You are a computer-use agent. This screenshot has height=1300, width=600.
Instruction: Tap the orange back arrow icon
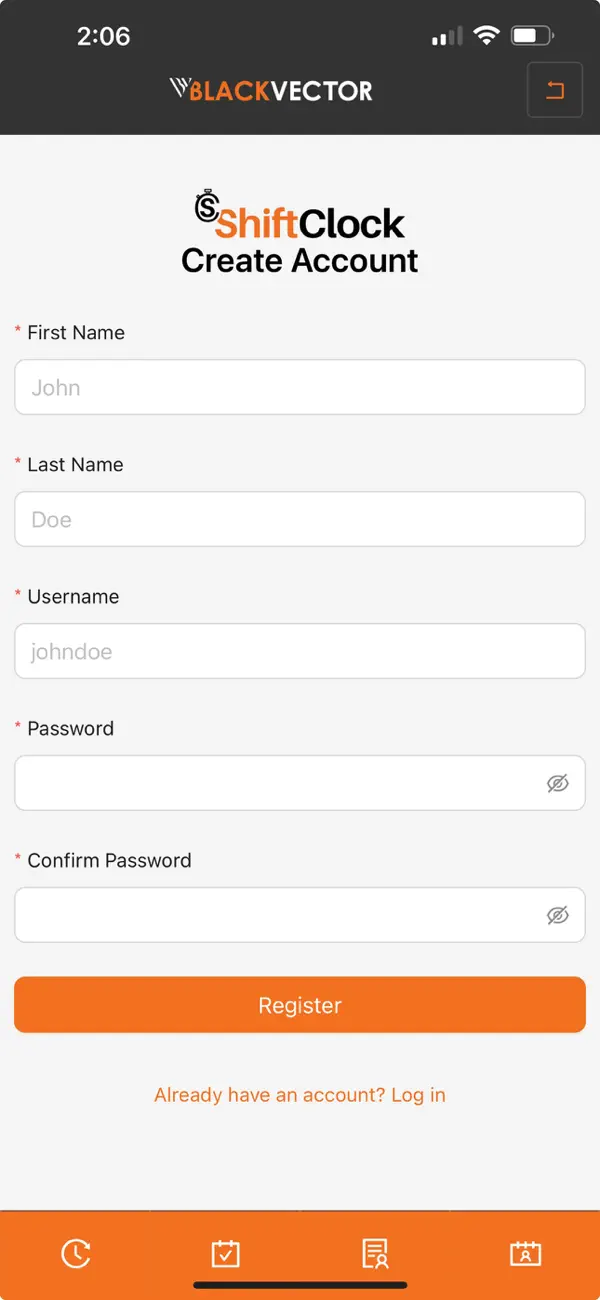click(x=554, y=90)
